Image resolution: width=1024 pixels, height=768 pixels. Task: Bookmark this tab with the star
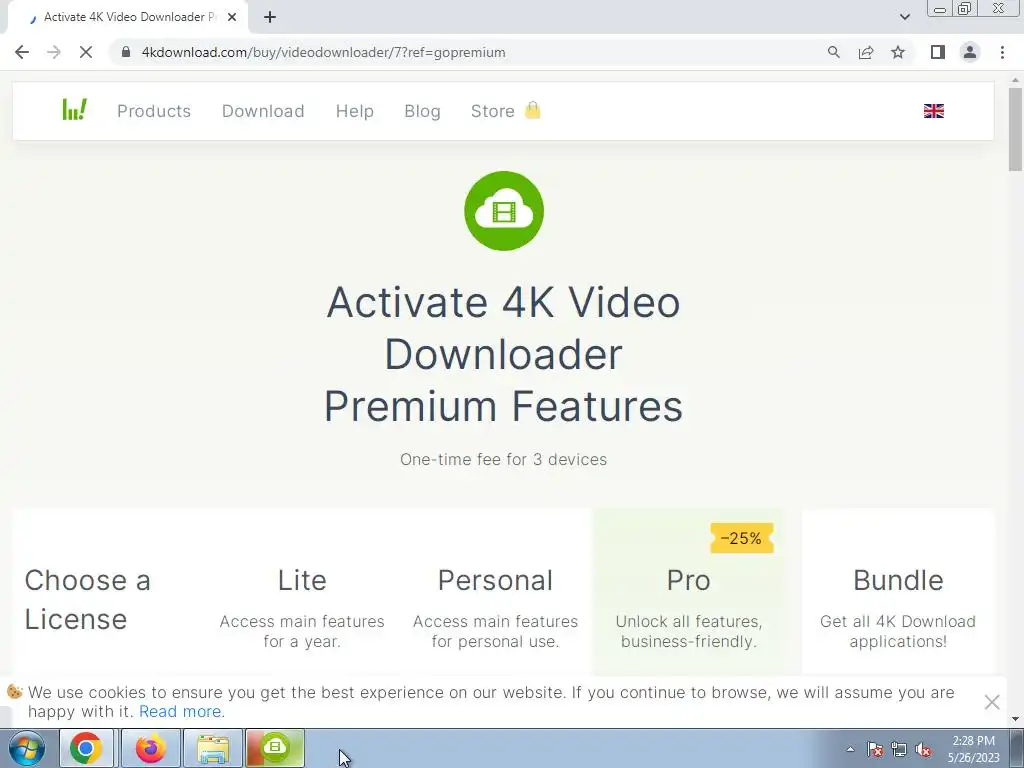898,52
